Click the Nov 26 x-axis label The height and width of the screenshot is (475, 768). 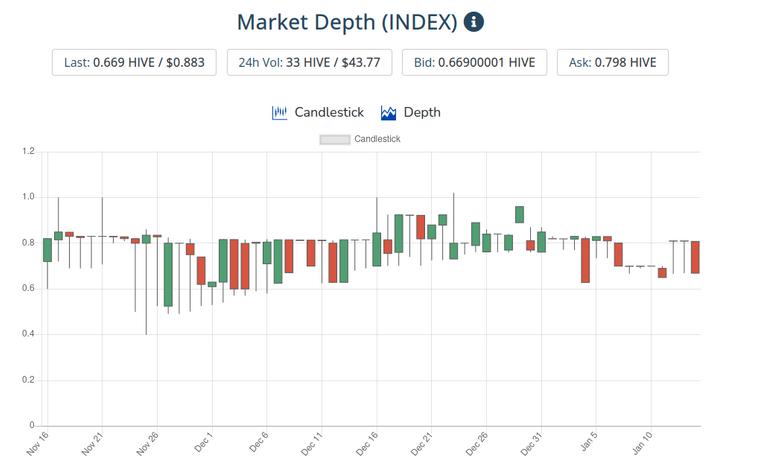pos(147,444)
